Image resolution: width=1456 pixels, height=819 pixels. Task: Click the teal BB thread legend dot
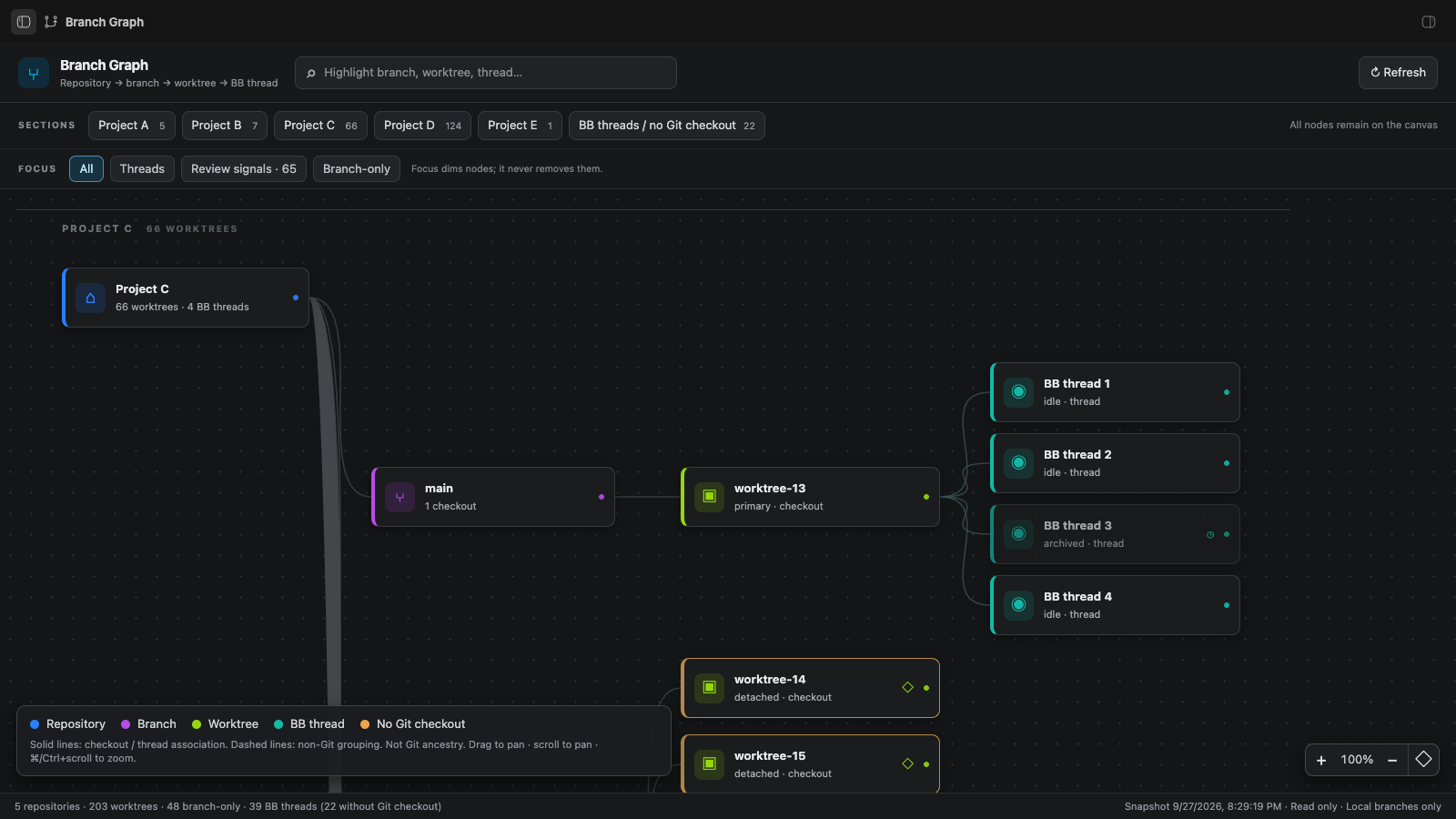coord(278,724)
